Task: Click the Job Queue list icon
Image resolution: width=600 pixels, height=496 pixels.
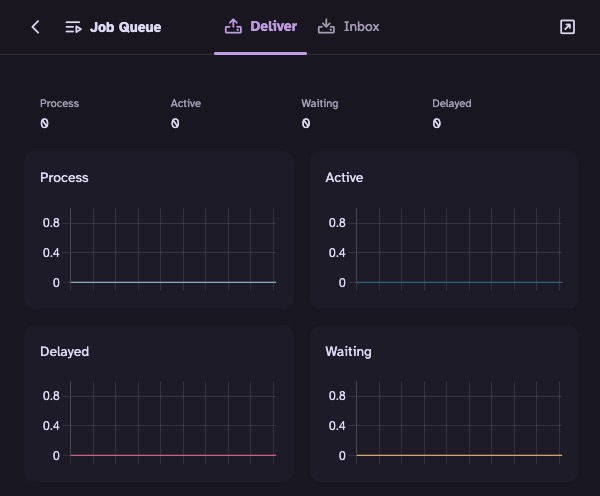Action: (73, 27)
